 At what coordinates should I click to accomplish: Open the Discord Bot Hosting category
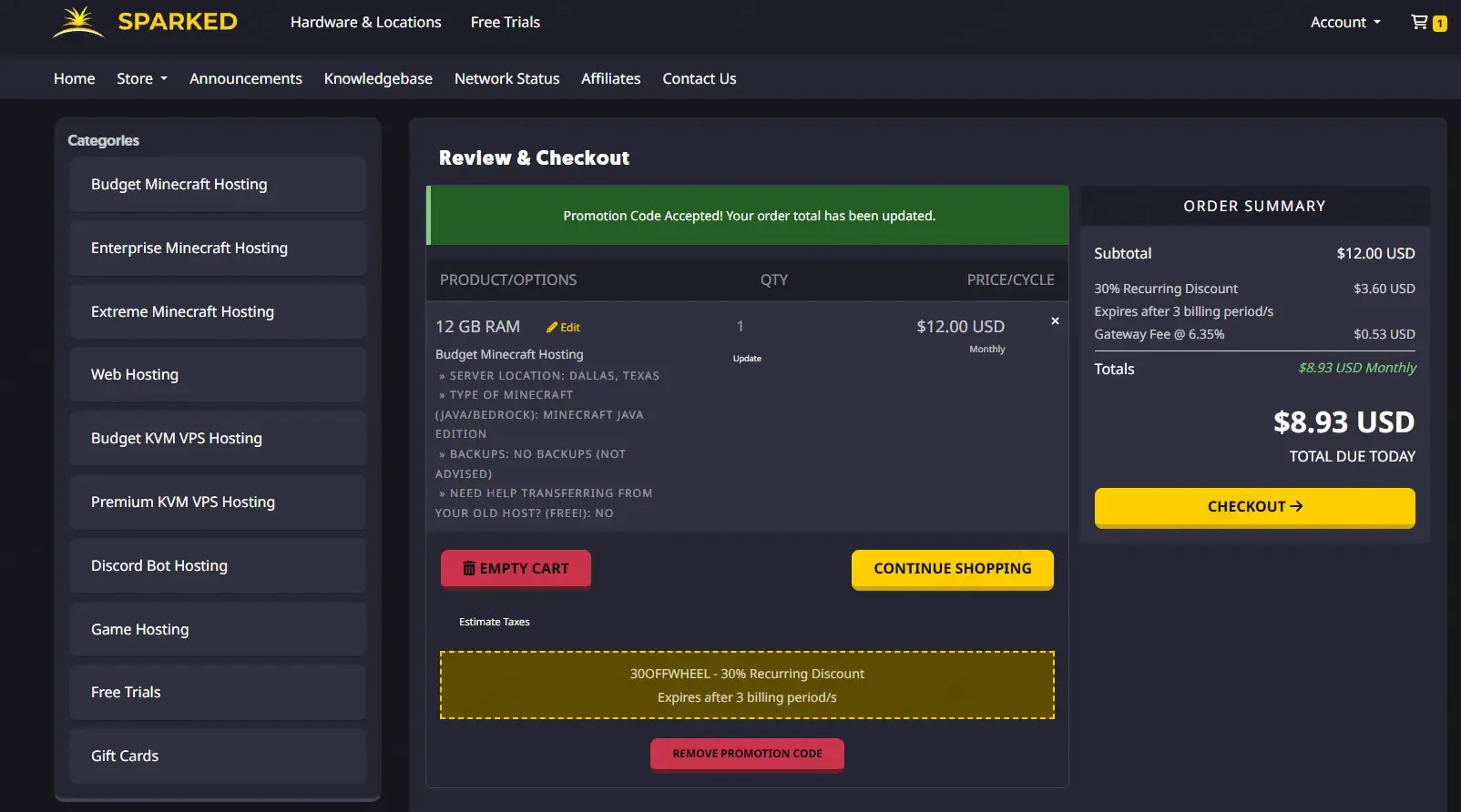coord(218,565)
